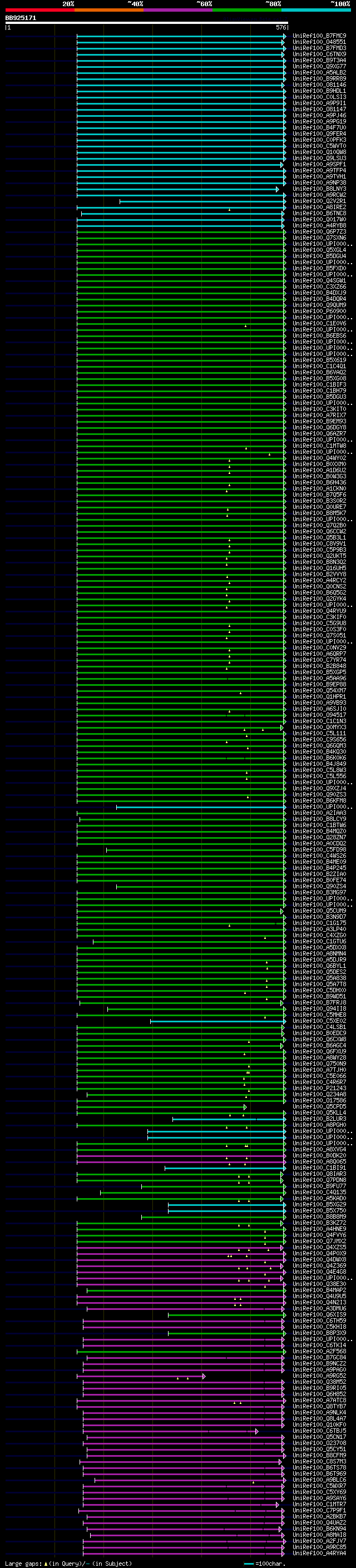Select the UniRef100_C1C1N3 label

319,721
